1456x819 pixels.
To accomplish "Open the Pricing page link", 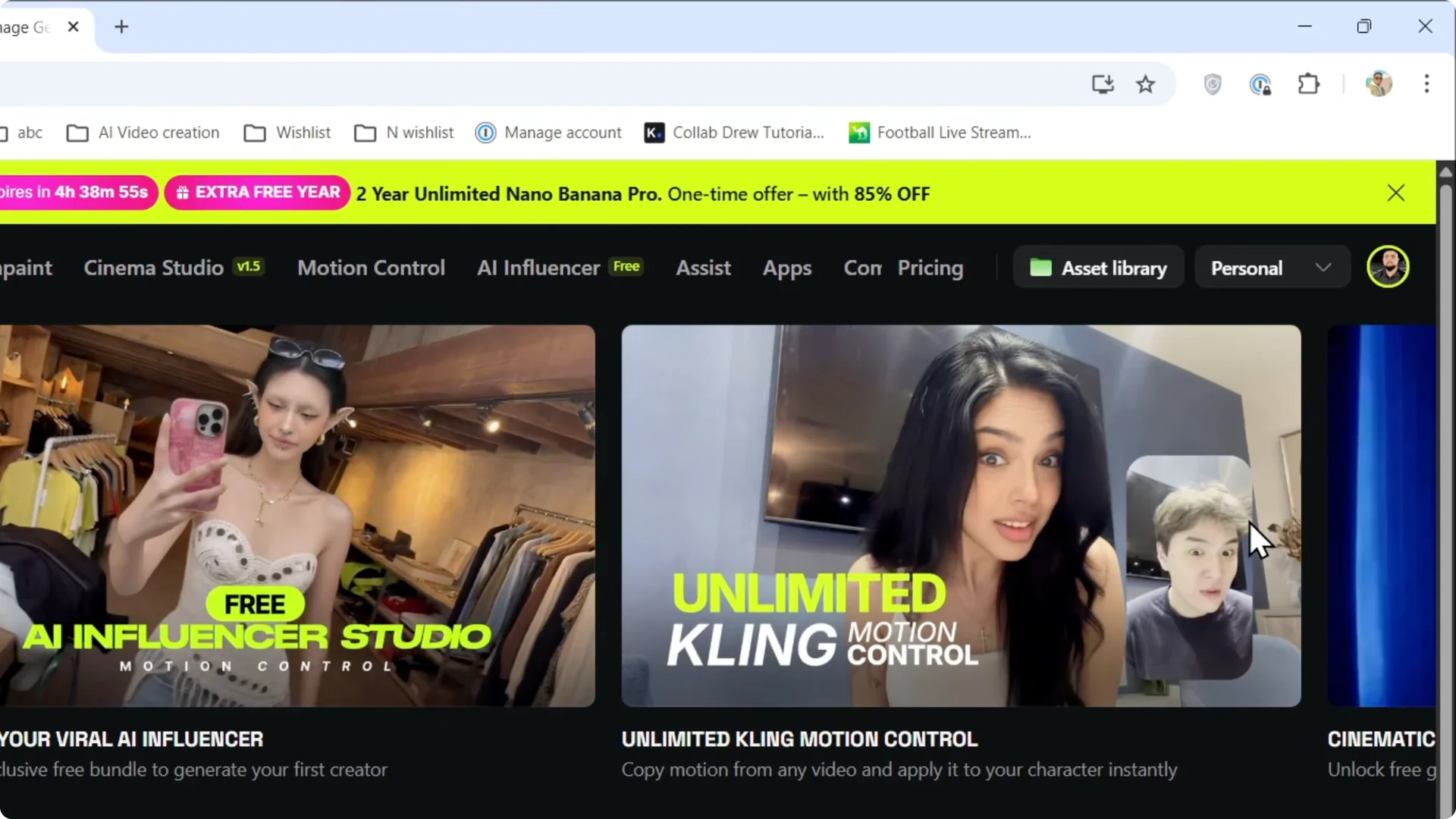I will click(x=930, y=268).
